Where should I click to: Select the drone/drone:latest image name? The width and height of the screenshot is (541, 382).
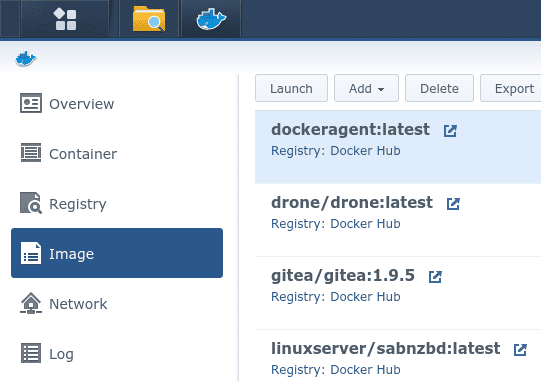coord(352,203)
